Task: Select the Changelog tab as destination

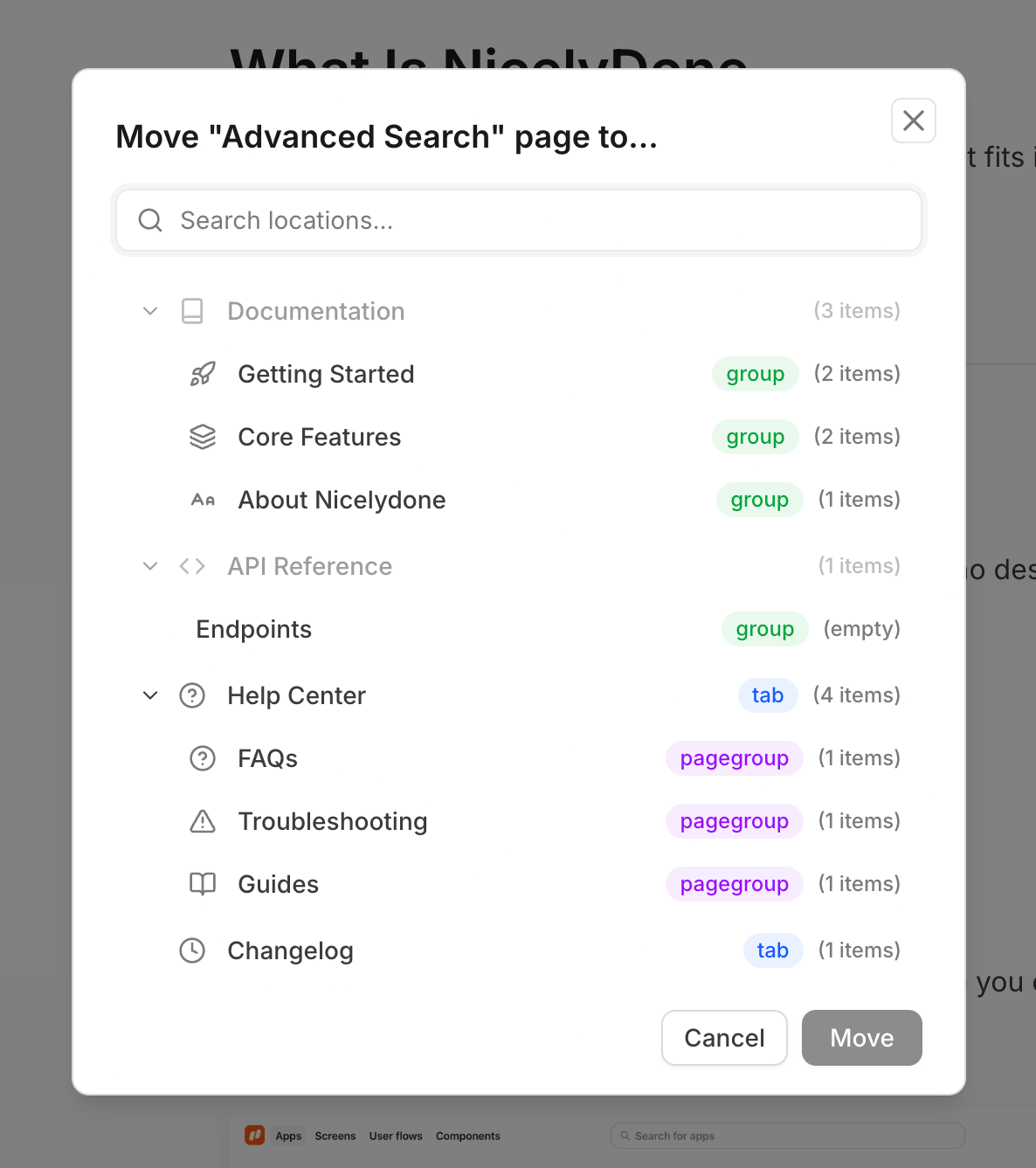Action: (290, 950)
